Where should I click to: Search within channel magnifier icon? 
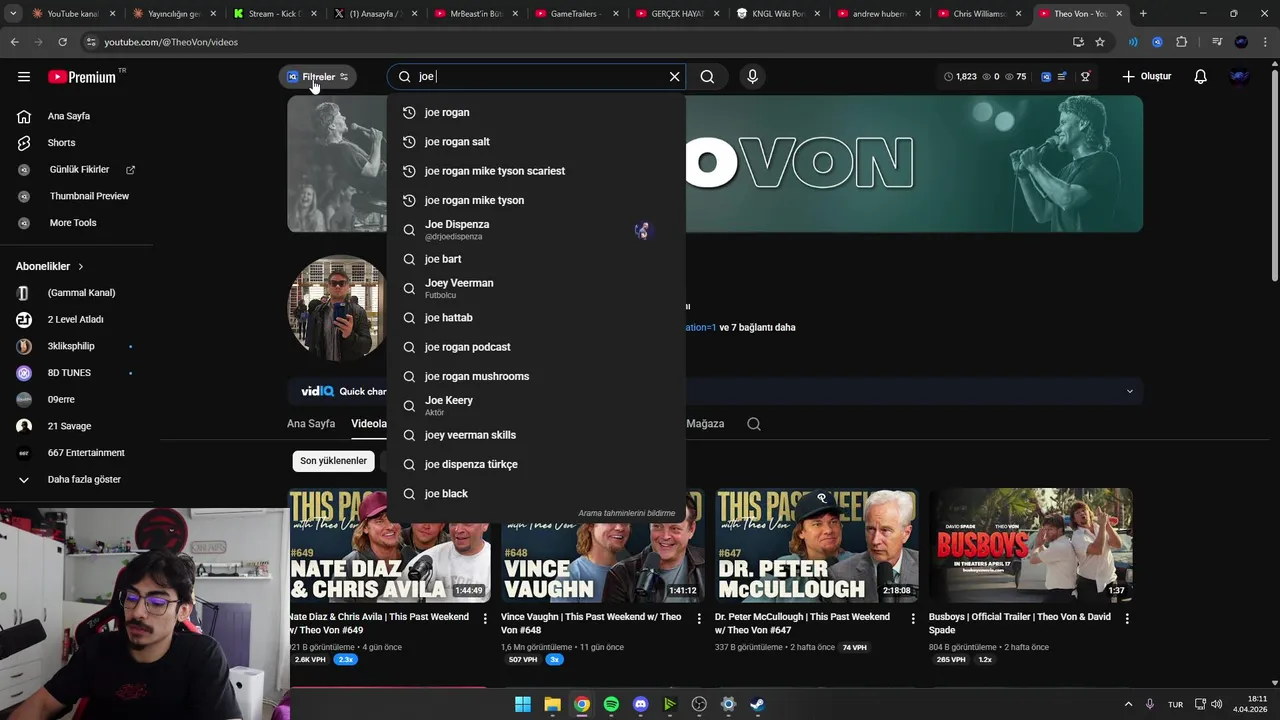click(x=754, y=424)
